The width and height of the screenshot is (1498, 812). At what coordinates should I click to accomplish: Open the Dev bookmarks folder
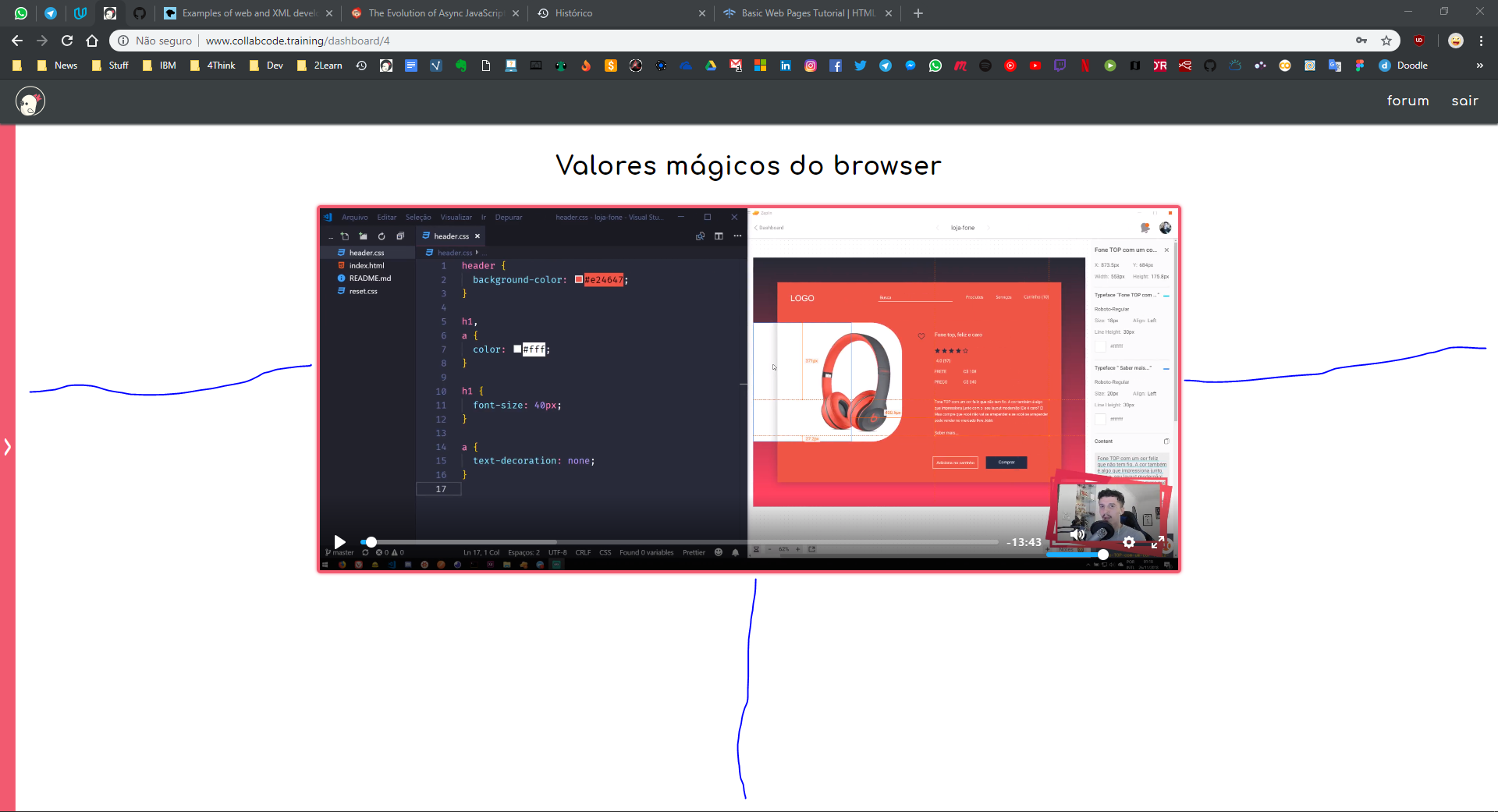266,66
